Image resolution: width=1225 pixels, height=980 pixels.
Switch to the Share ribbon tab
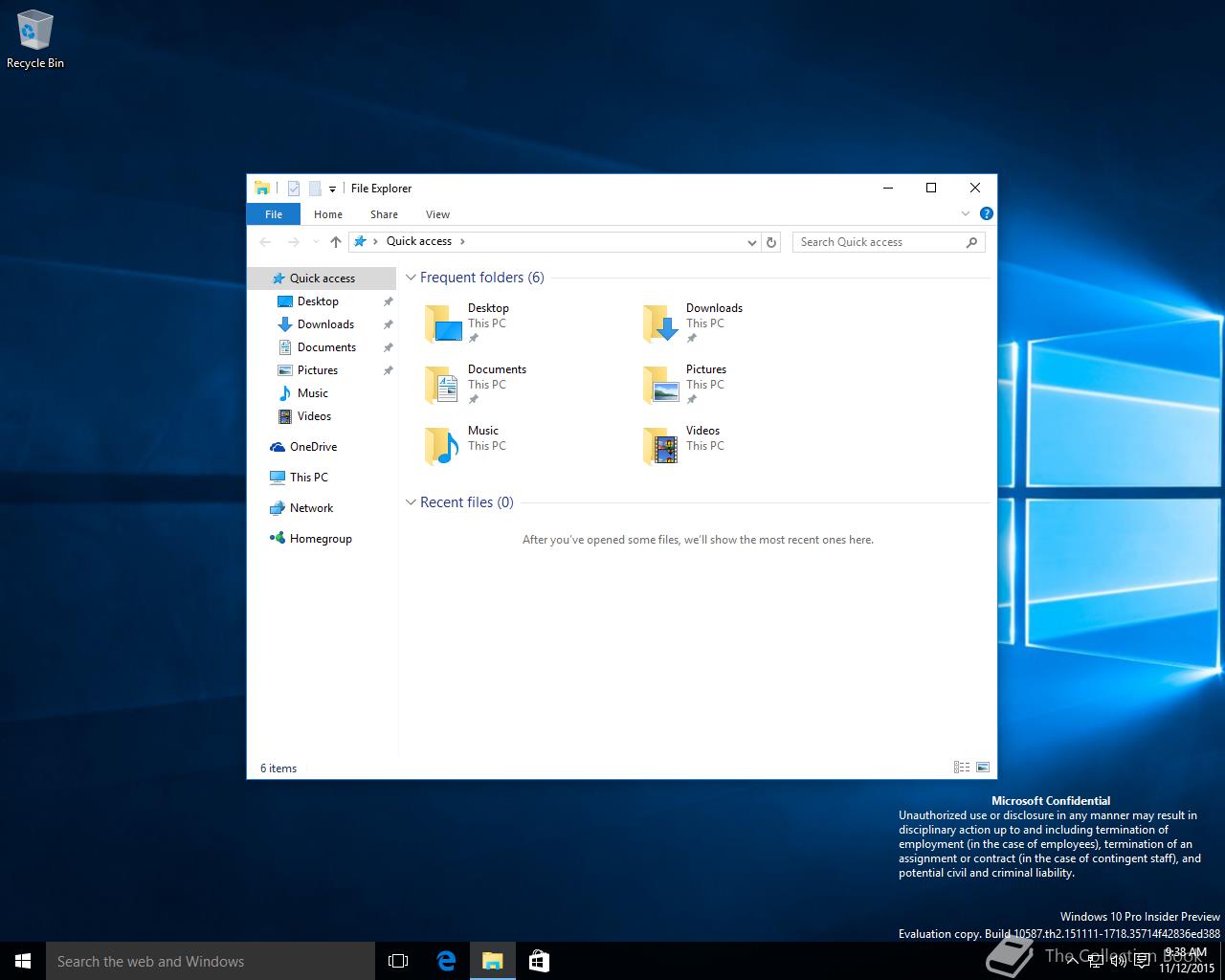[384, 214]
